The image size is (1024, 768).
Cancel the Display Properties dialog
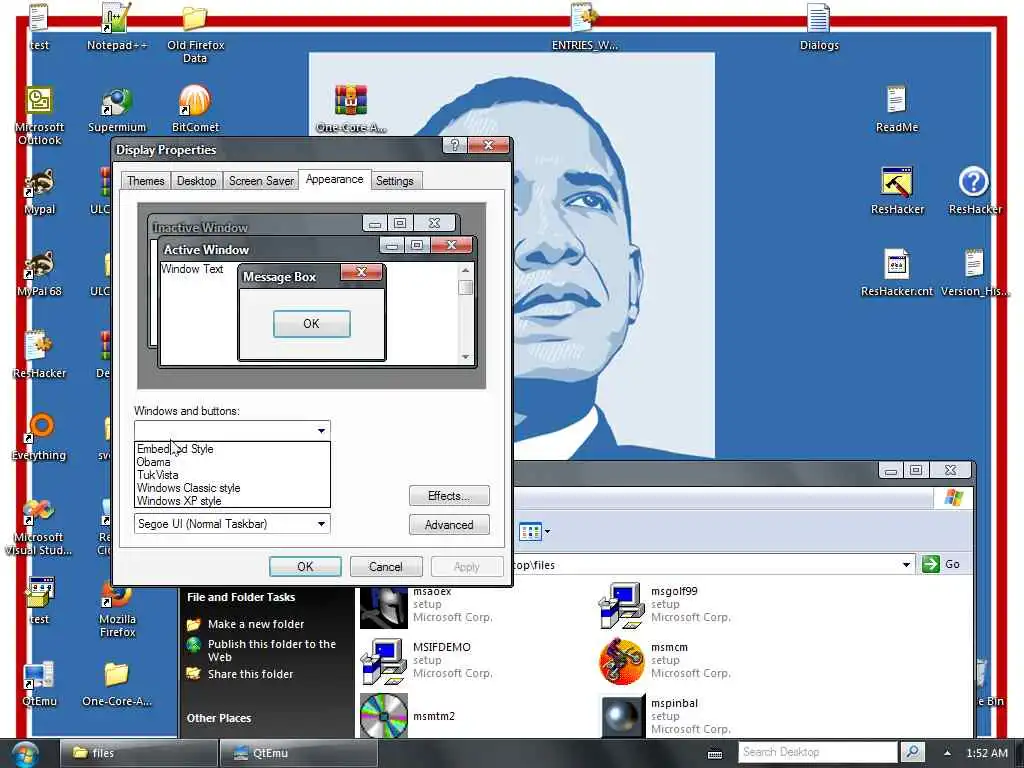pyautogui.click(x=385, y=566)
